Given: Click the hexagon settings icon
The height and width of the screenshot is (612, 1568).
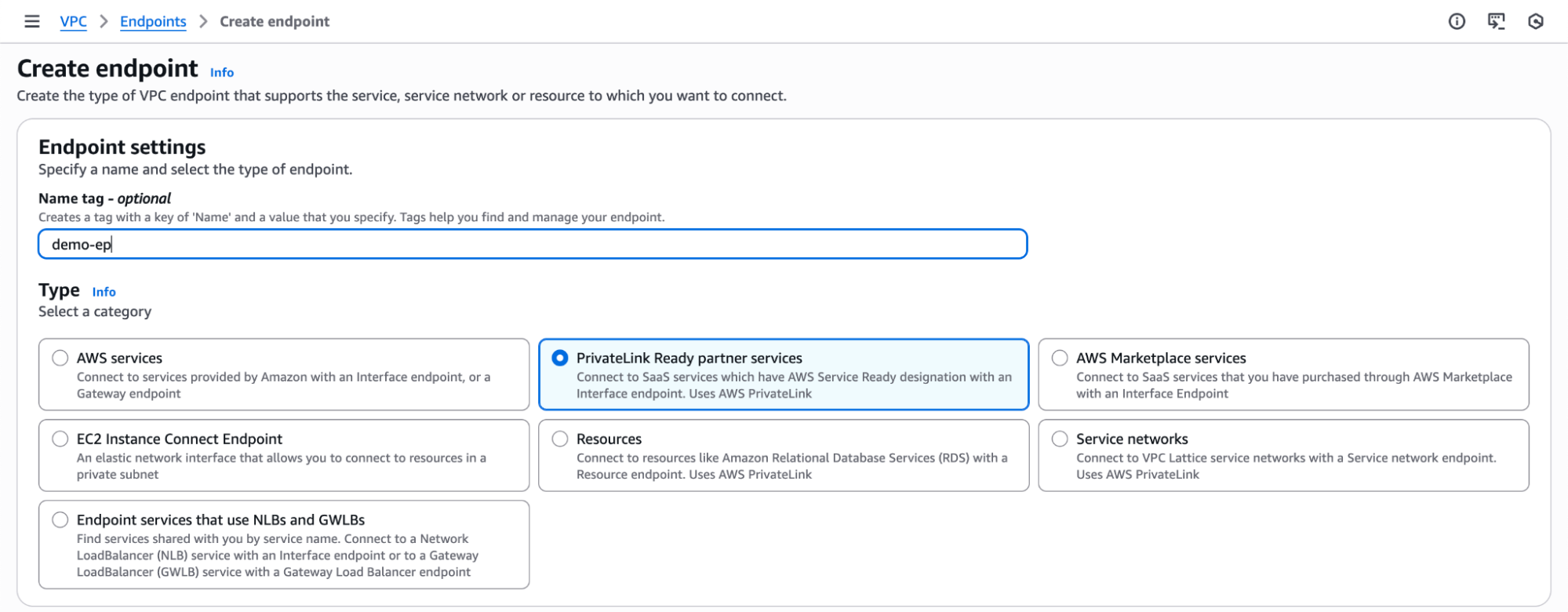Looking at the screenshot, I should coord(1536,21).
